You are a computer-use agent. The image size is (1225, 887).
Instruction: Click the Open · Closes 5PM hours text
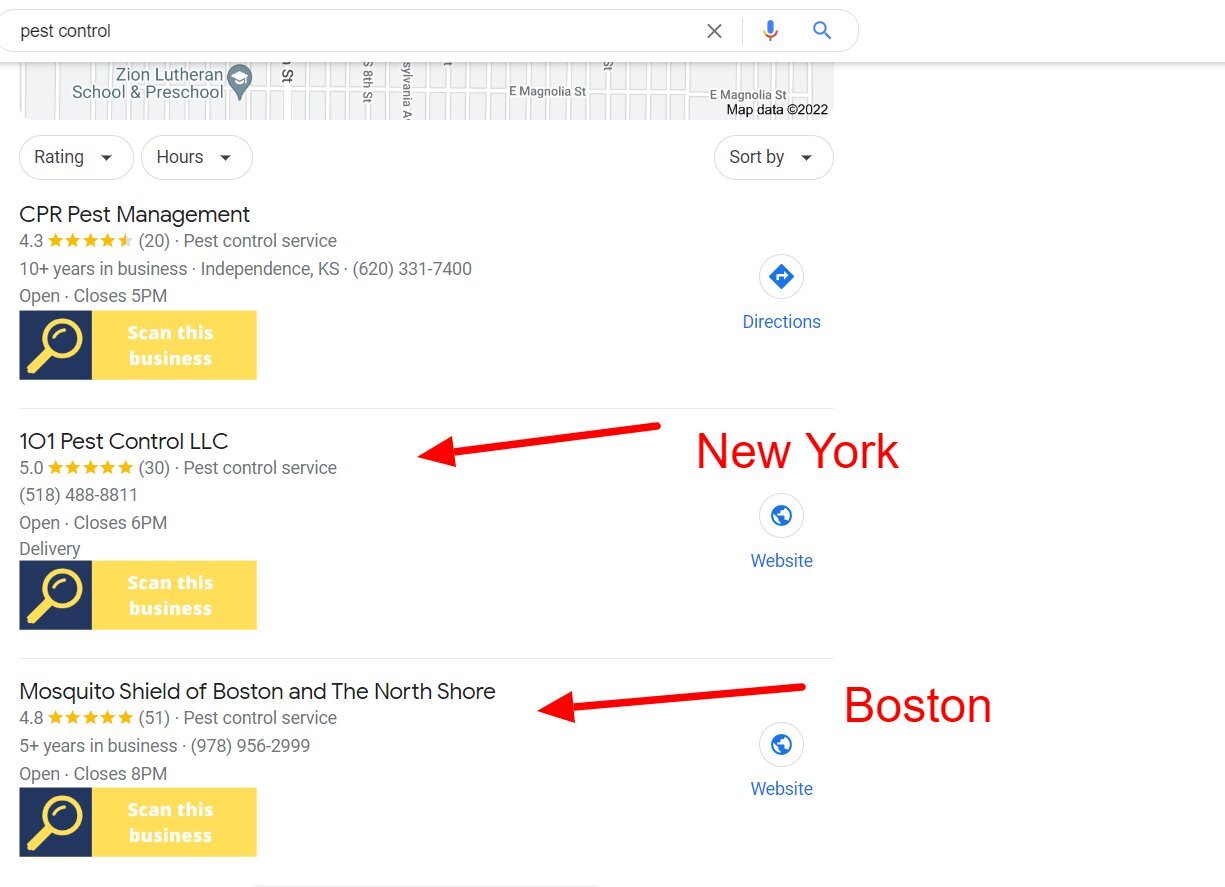pos(93,296)
